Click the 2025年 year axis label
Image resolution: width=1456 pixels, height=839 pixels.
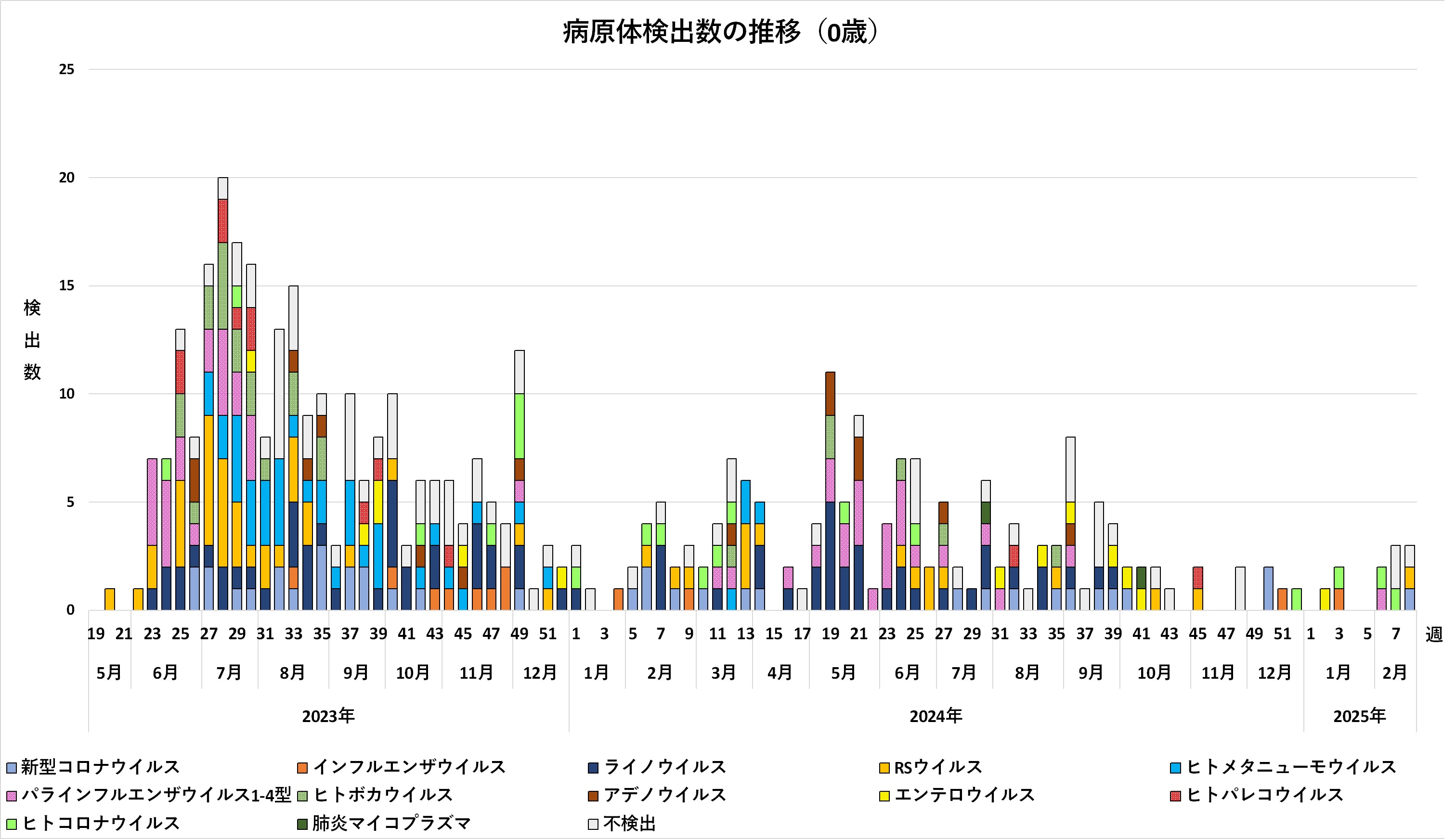click(1359, 716)
